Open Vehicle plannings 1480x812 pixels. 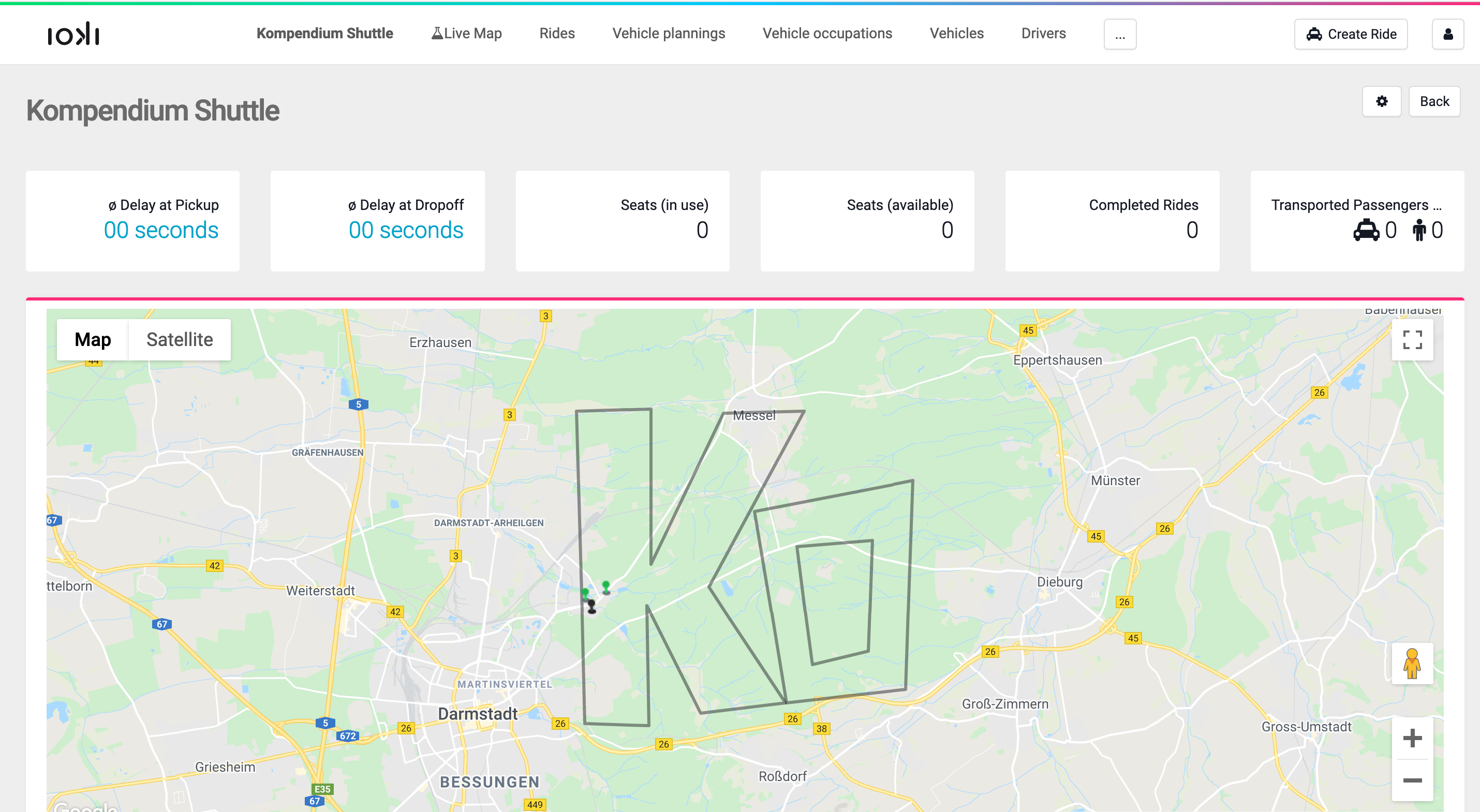(x=668, y=33)
